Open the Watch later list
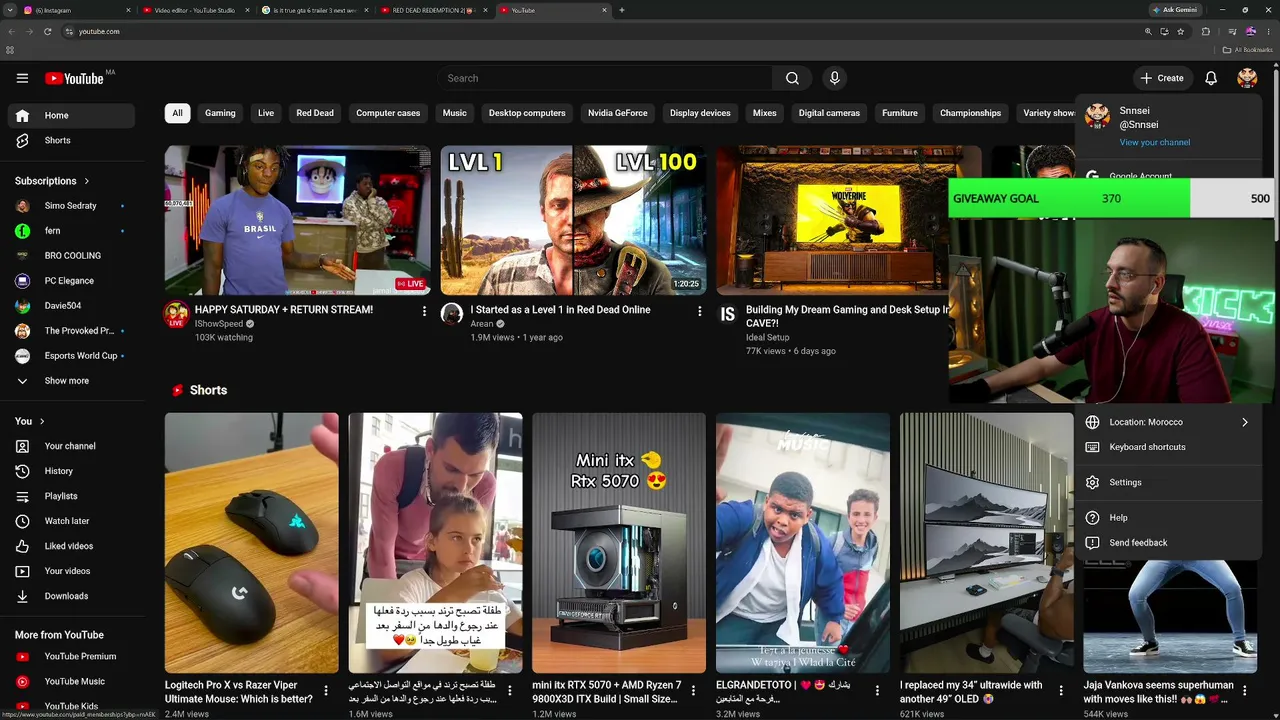Screen dimensions: 1280x720 [x=70, y=521]
